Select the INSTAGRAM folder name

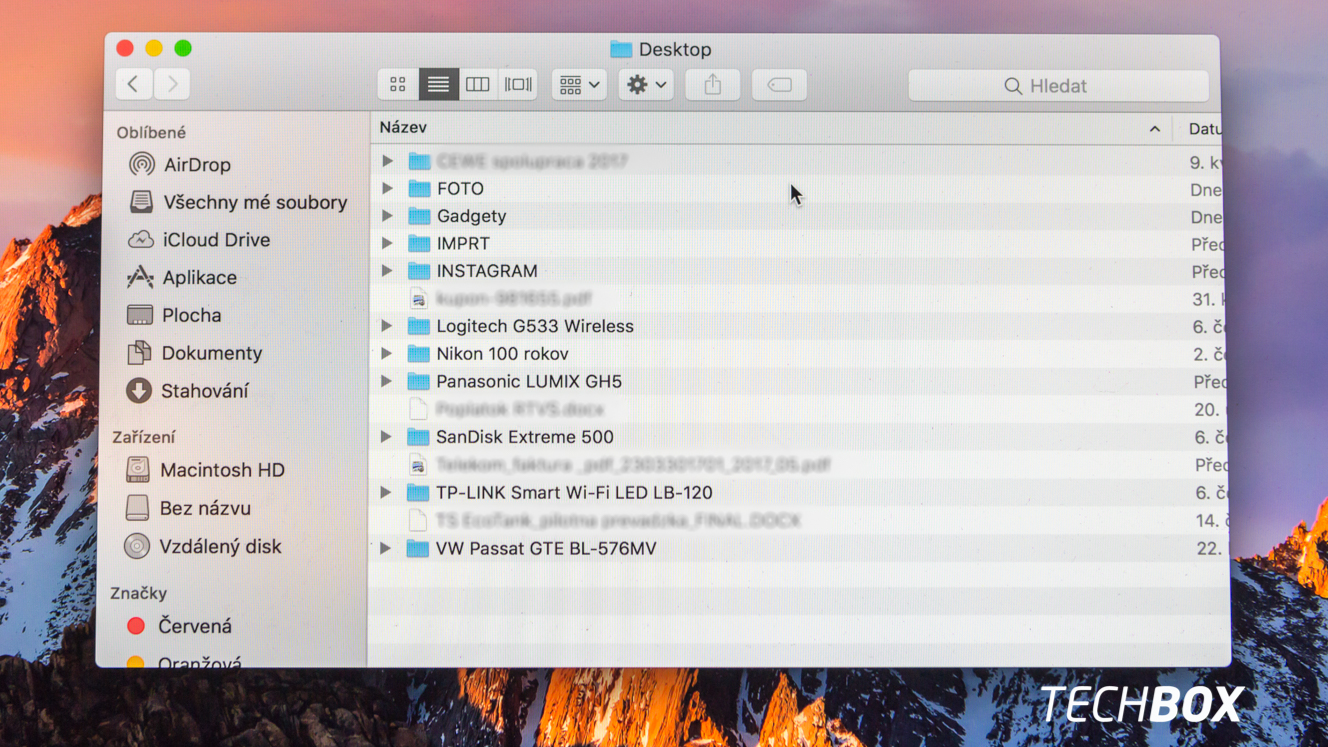(x=487, y=271)
